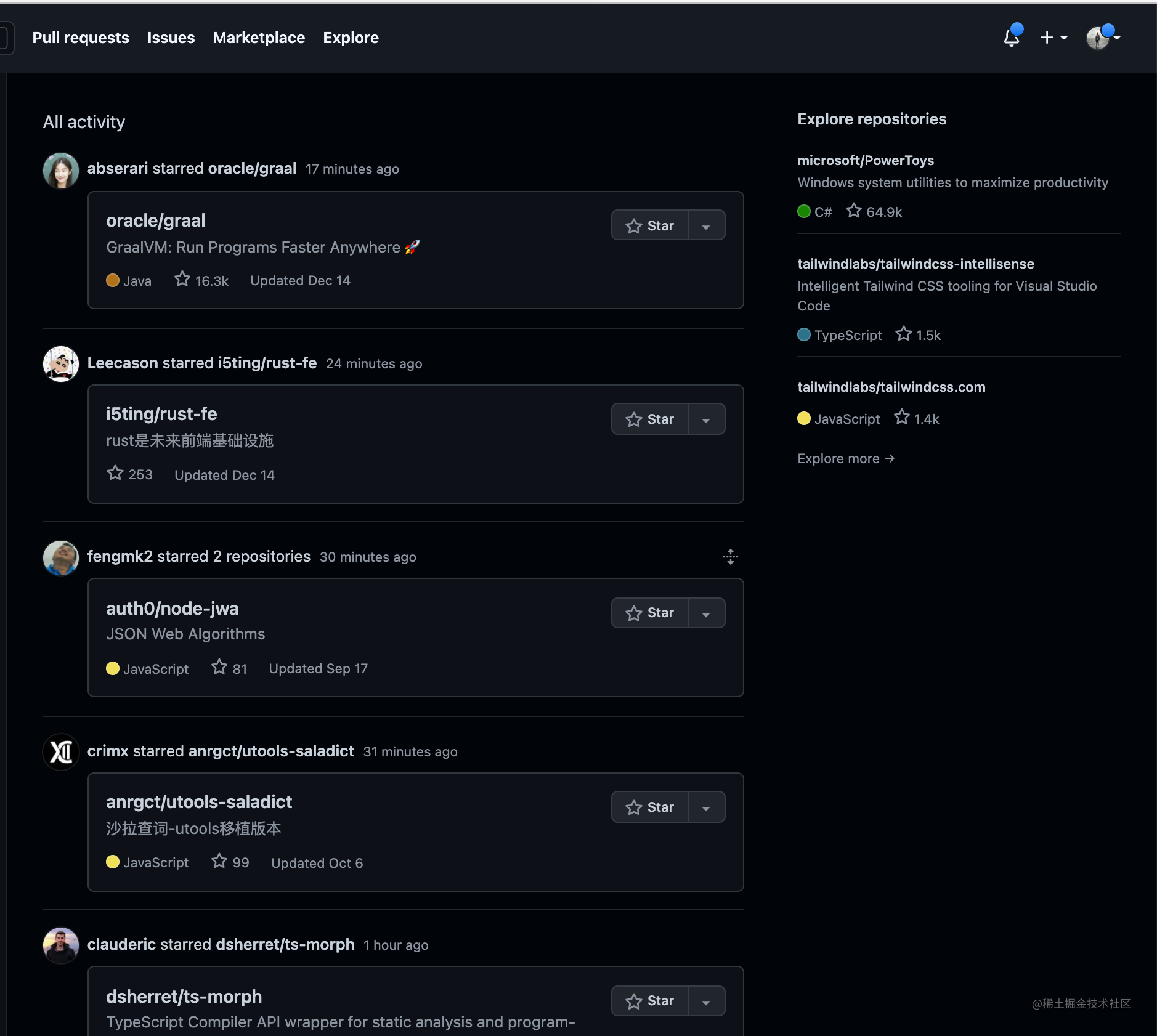Image resolution: width=1157 pixels, height=1036 pixels.
Task: Open the clauderic user link
Action: pyautogui.click(x=122, y=944)
